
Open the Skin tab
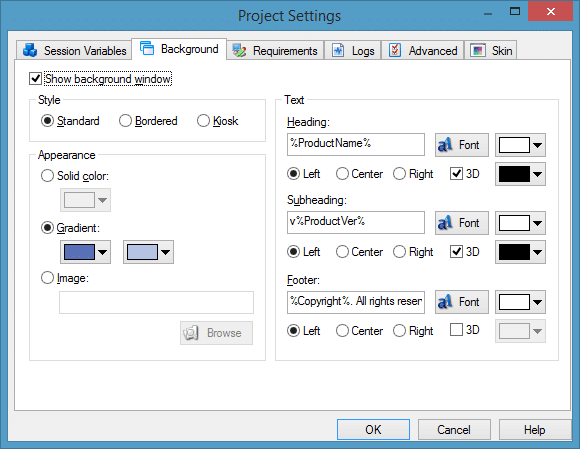[x=490, y=50]
